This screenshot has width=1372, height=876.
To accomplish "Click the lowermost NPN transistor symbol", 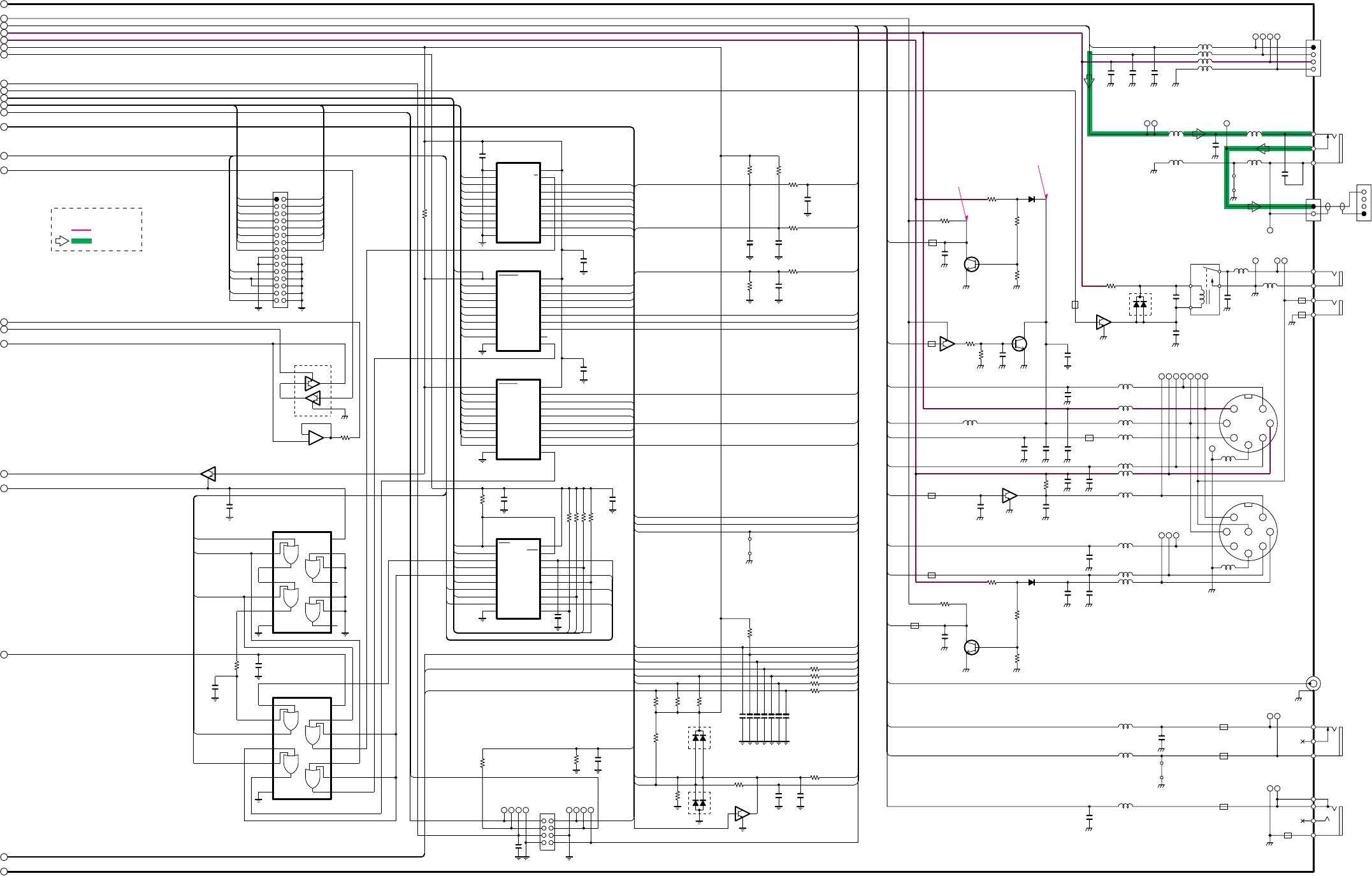I will [x=972, y=647].
